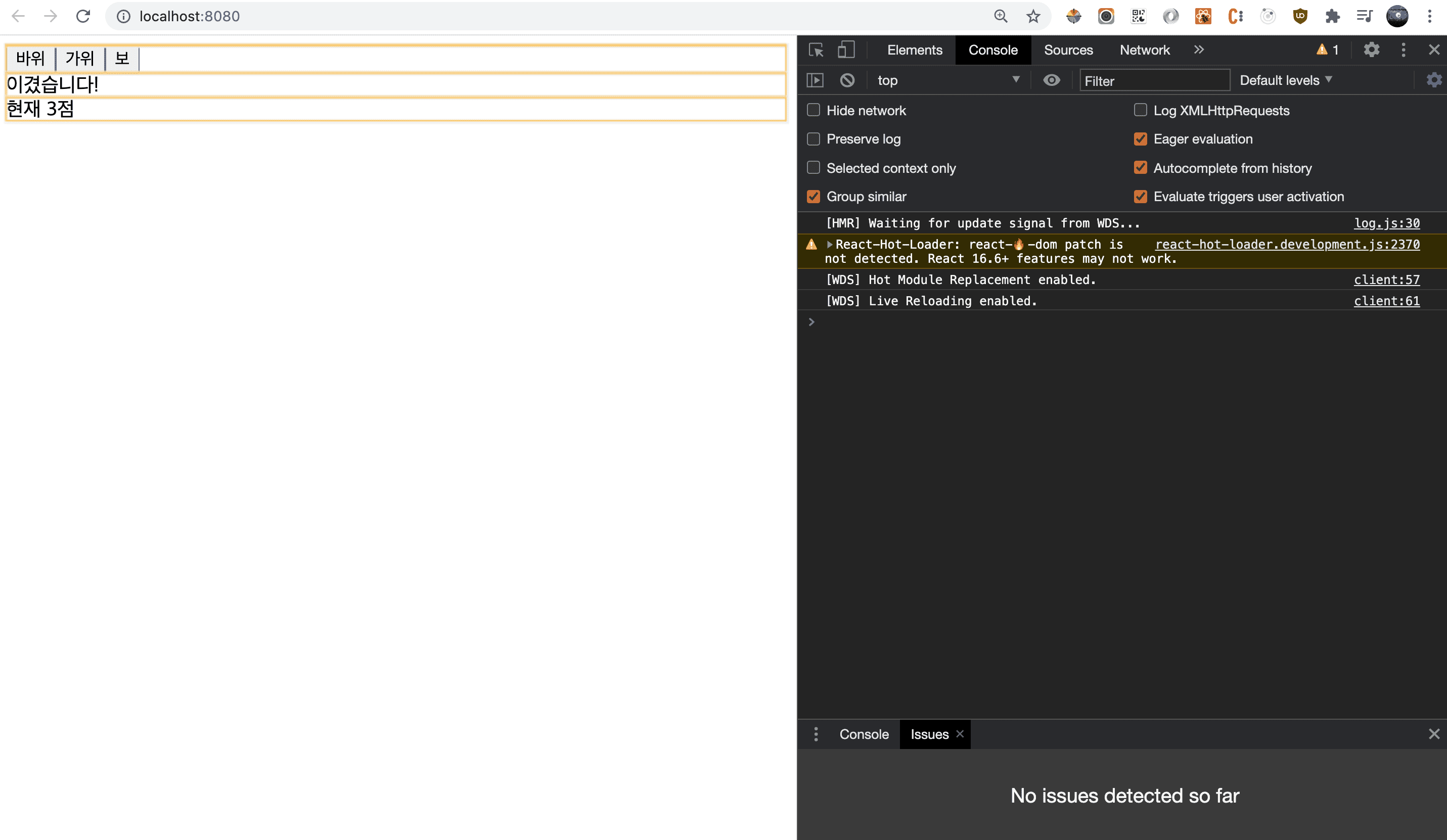The width and height of the screenshot is (1447, 840).
Task: Click the 가위 button
Action: click(79, 58)
